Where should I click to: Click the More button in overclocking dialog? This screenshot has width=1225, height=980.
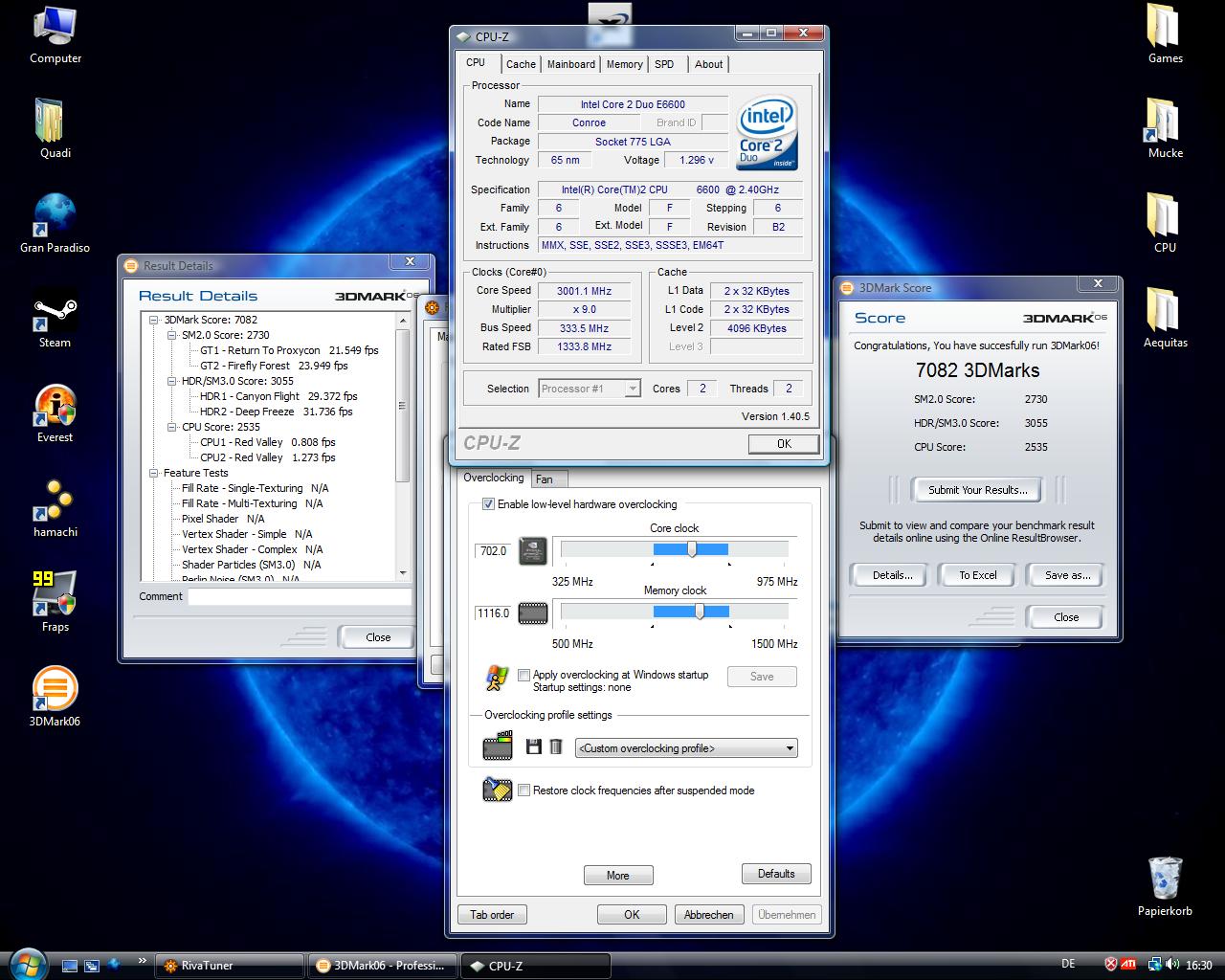[x=618, y=876]
